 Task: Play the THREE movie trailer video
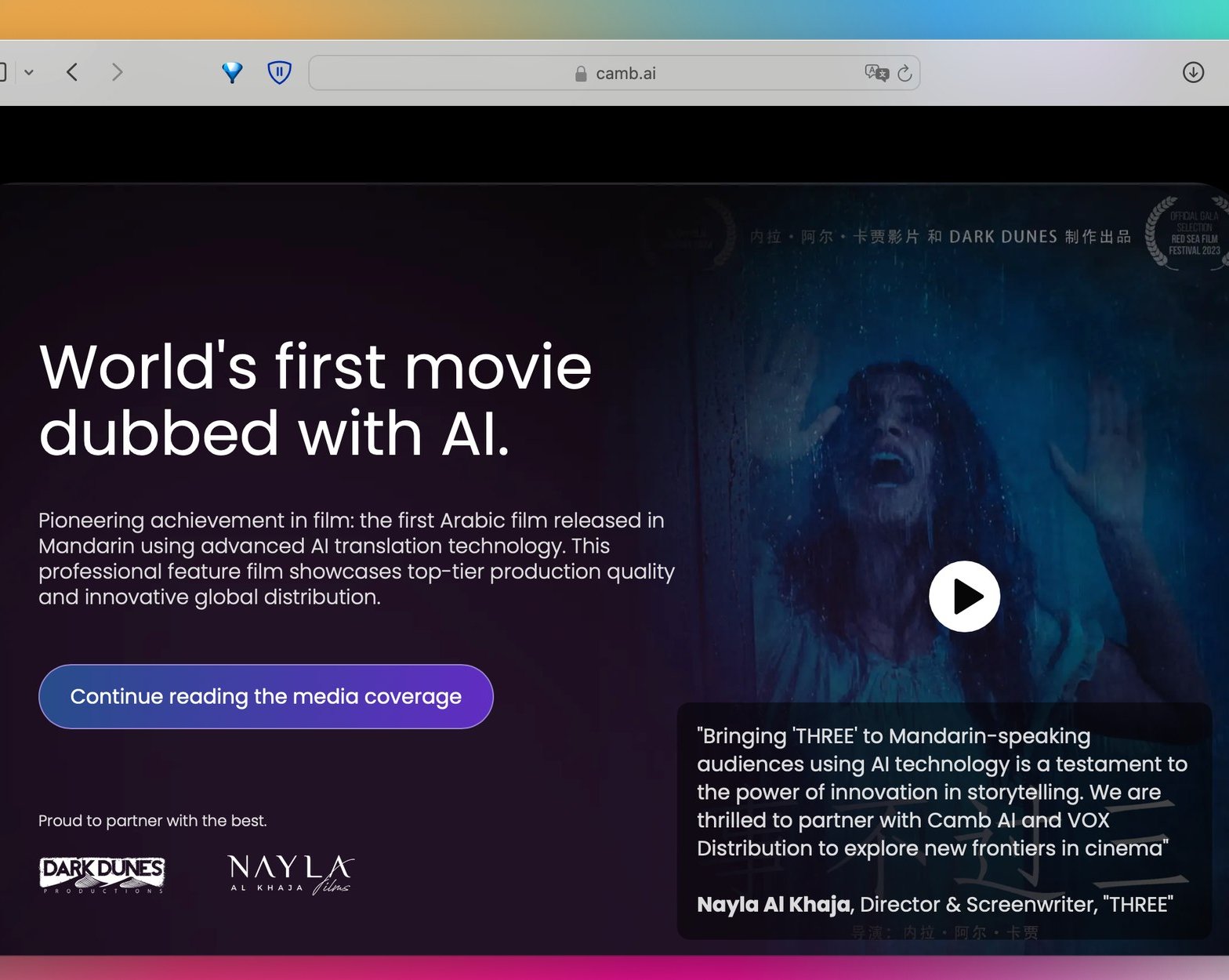[964, 596]
